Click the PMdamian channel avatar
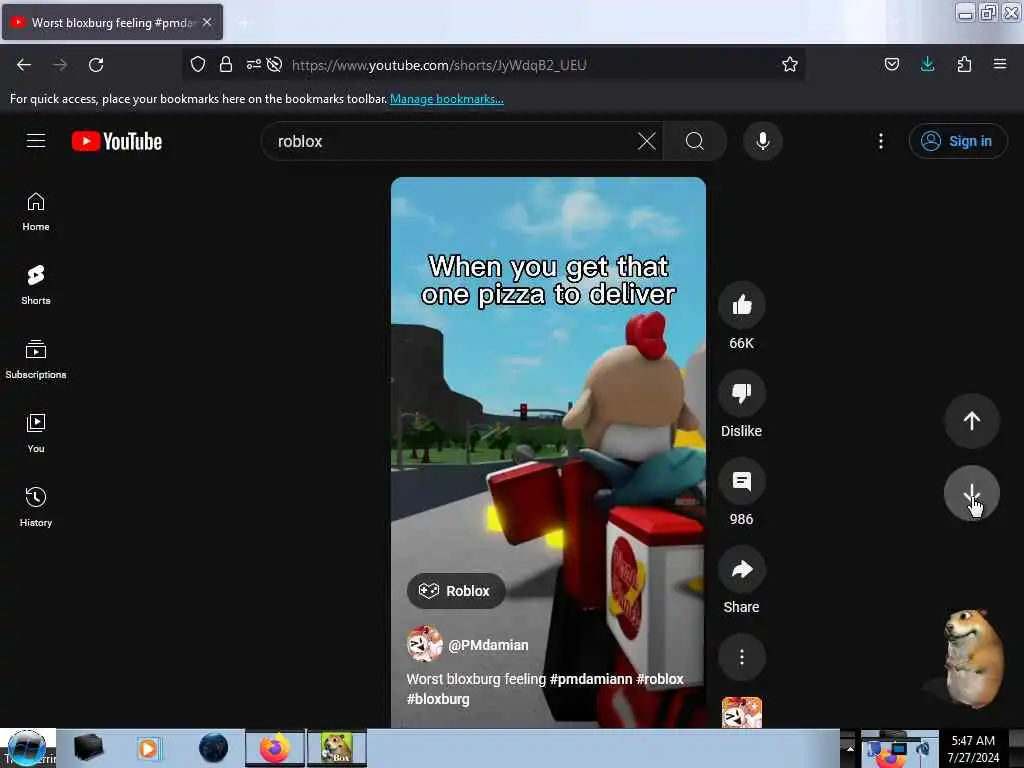The height and width of the screenshot is (768, 1024). [x=424, y=644]
